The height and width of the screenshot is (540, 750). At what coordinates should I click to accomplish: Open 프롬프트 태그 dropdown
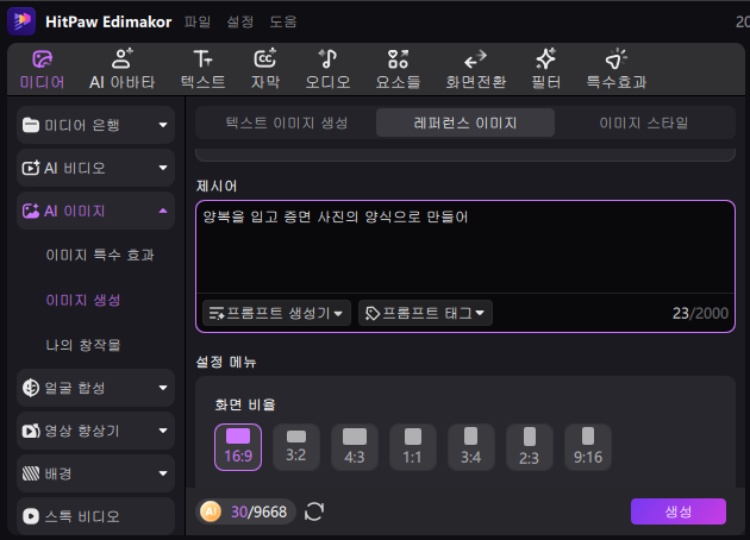pos(425,313)
